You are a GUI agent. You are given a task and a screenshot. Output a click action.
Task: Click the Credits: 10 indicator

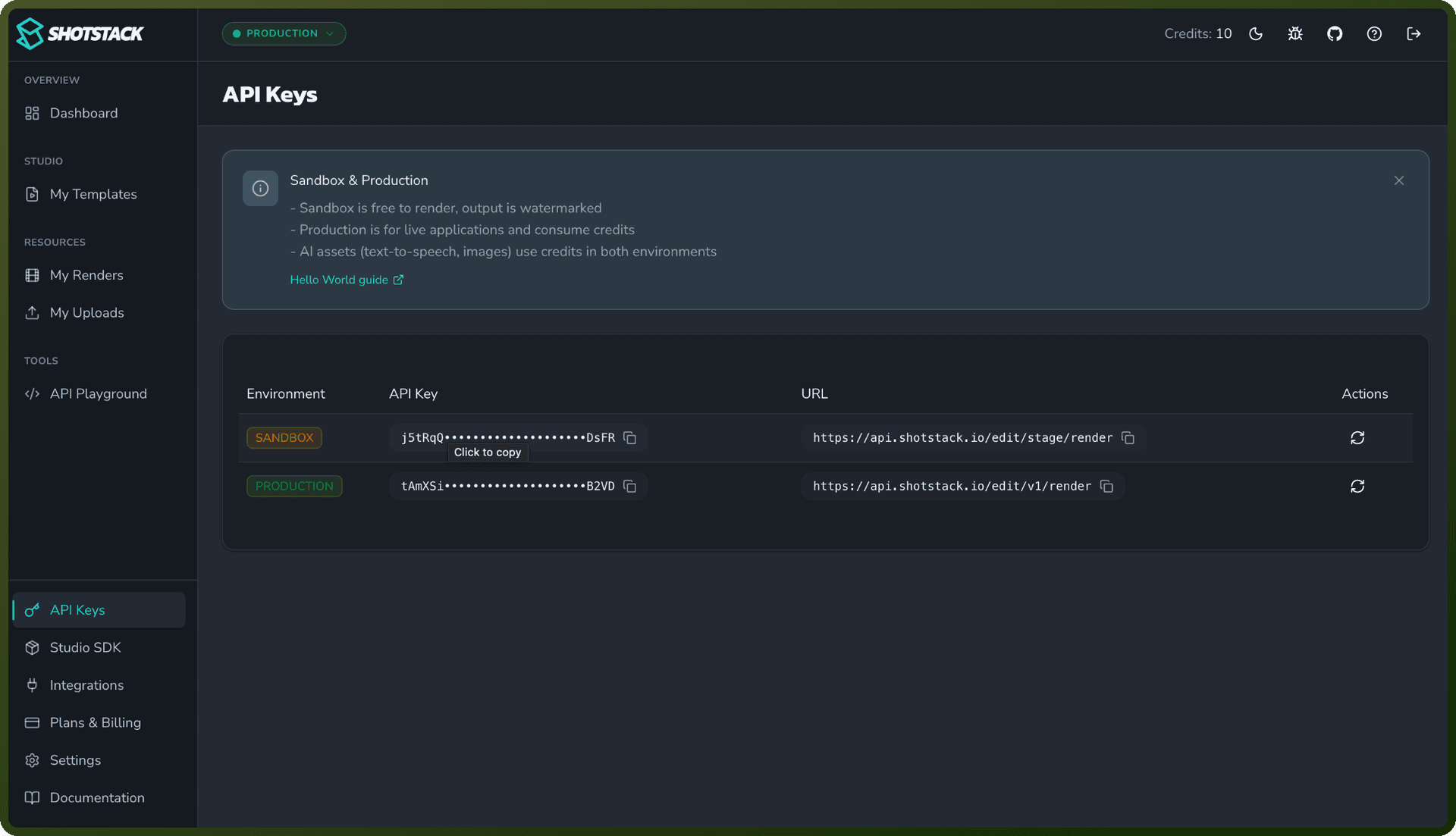pos(1198,33)
